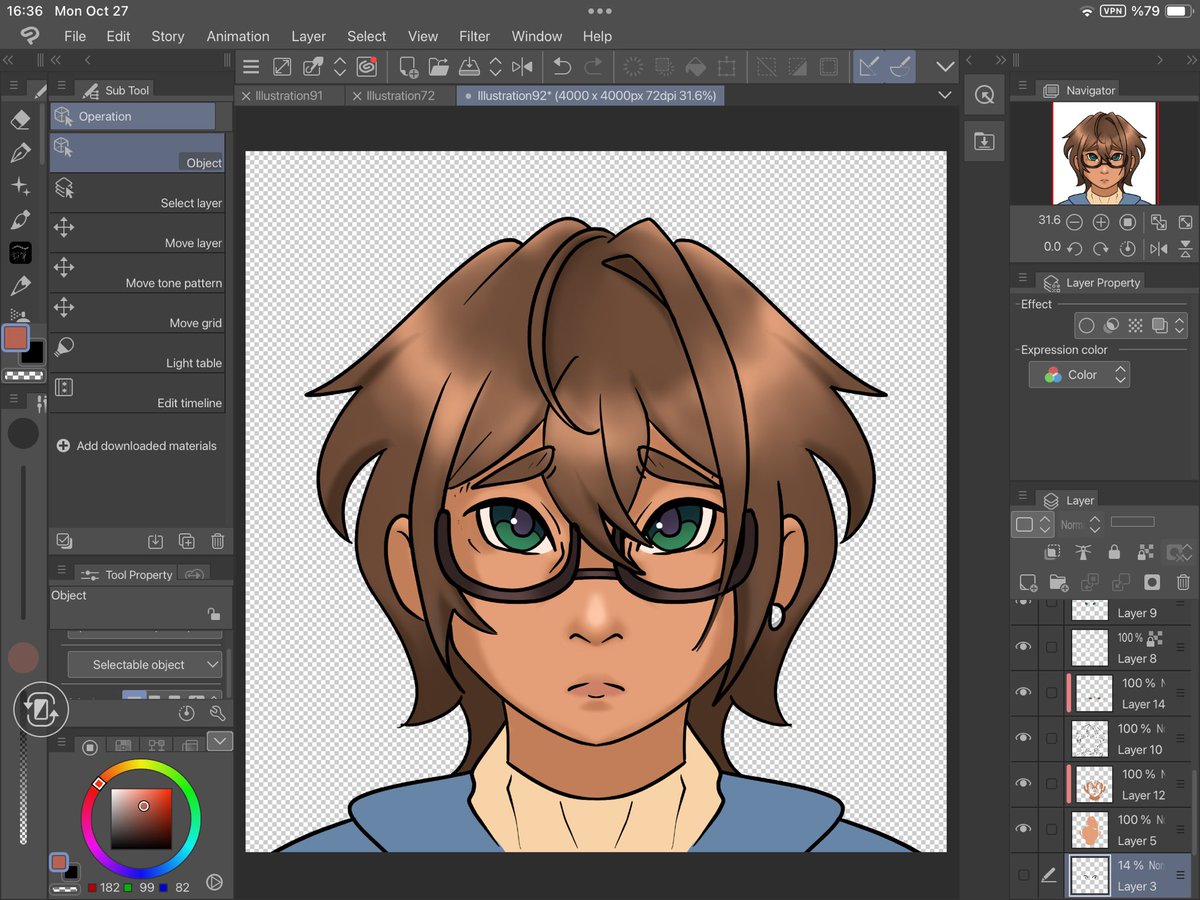
Task: Click Add downloaded materials
Action: (137, 446)
